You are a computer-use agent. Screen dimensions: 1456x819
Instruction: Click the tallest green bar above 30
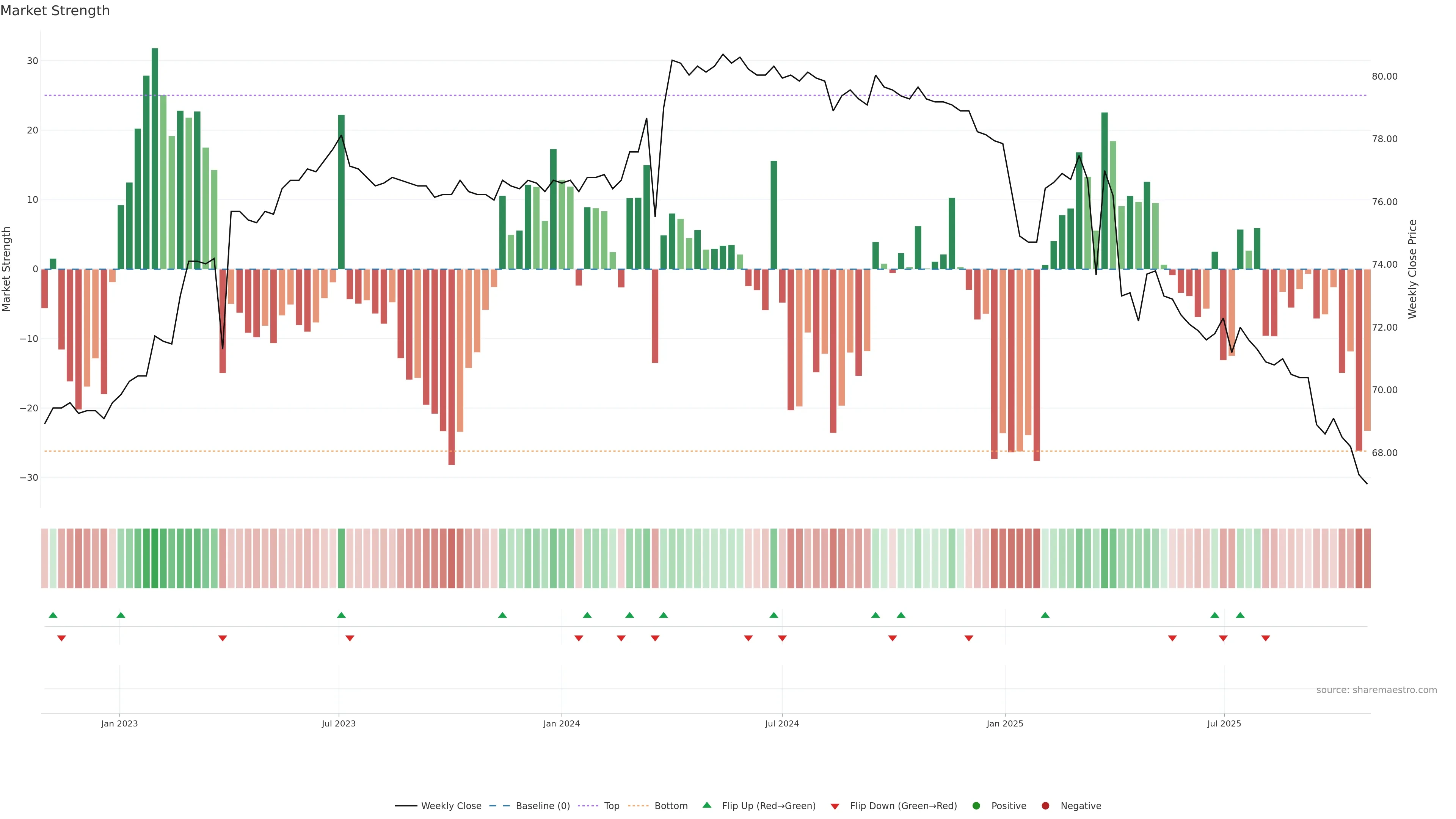pos(155,158)
